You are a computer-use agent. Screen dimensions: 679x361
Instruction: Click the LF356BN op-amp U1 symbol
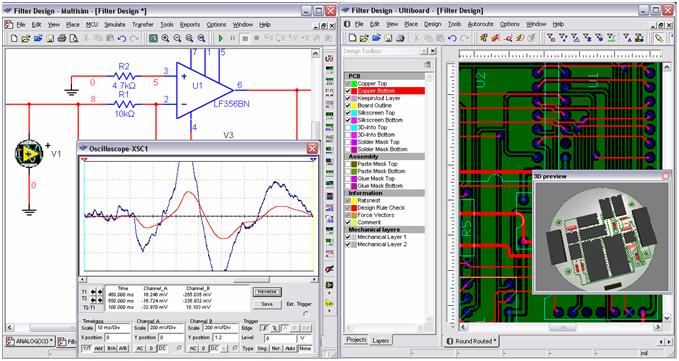tap(204, 90)
